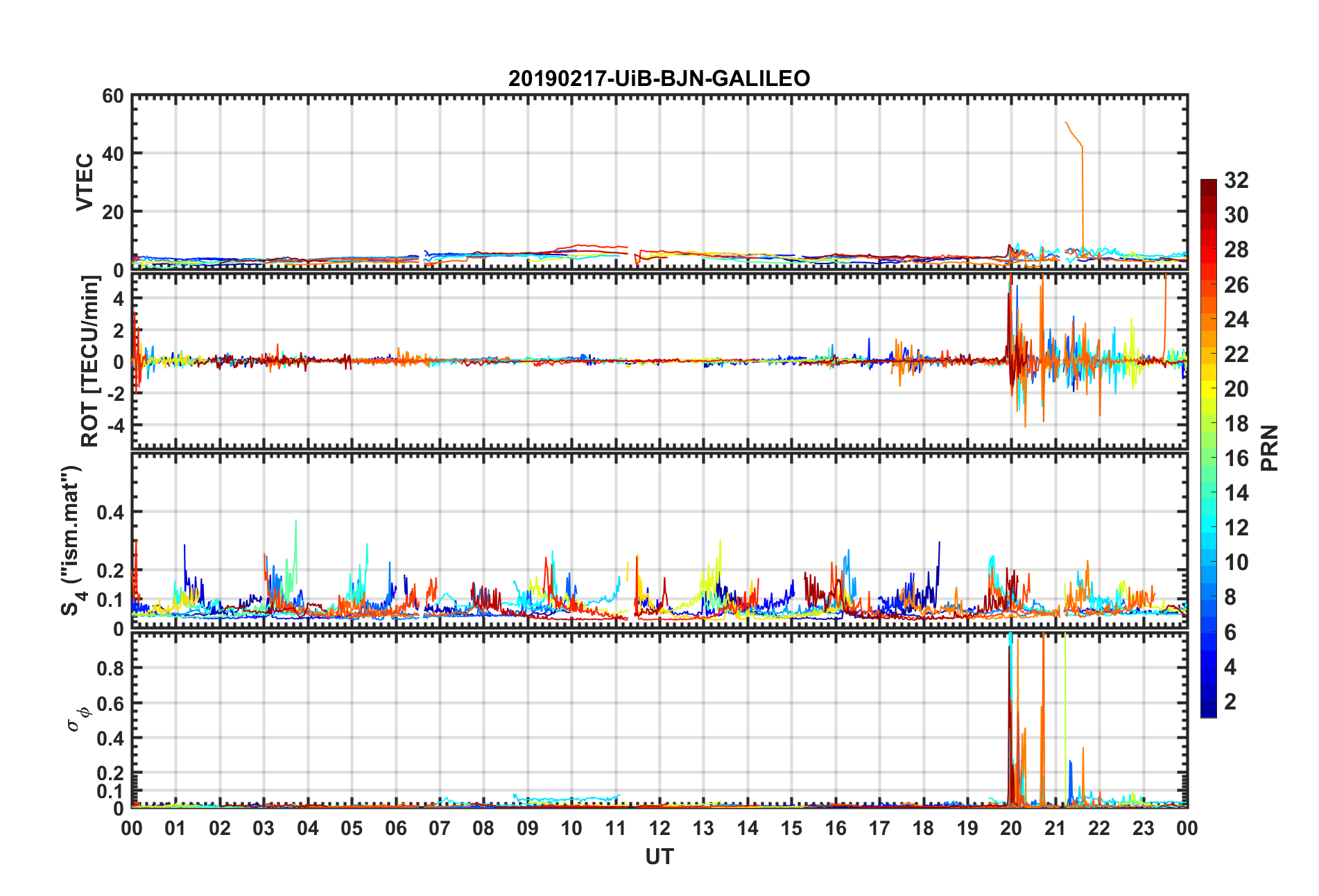Click colorbar tick label 24

(1236, 320)
